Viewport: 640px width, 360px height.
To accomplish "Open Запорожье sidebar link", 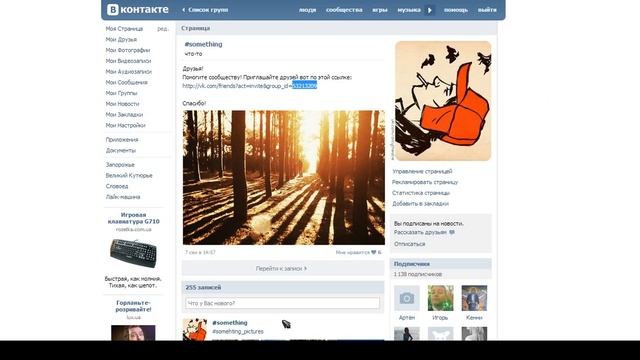I will coord(120,165).
